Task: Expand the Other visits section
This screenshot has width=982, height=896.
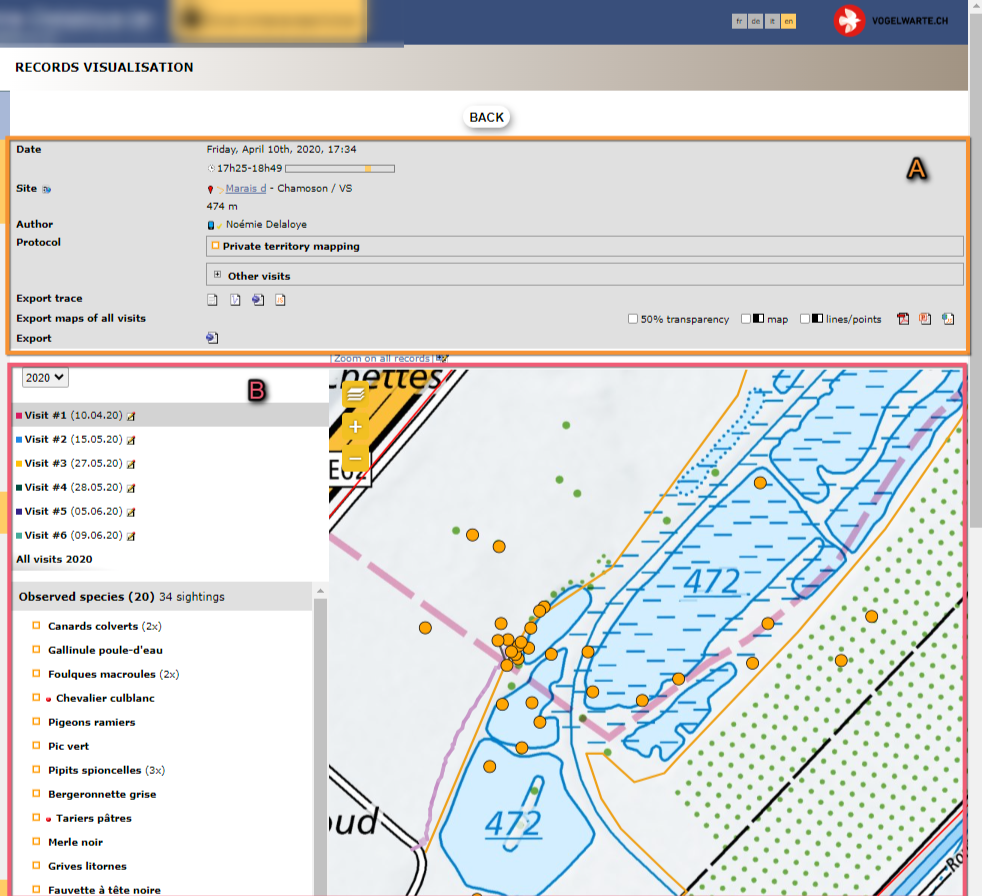Action: (x=217, y=275)
